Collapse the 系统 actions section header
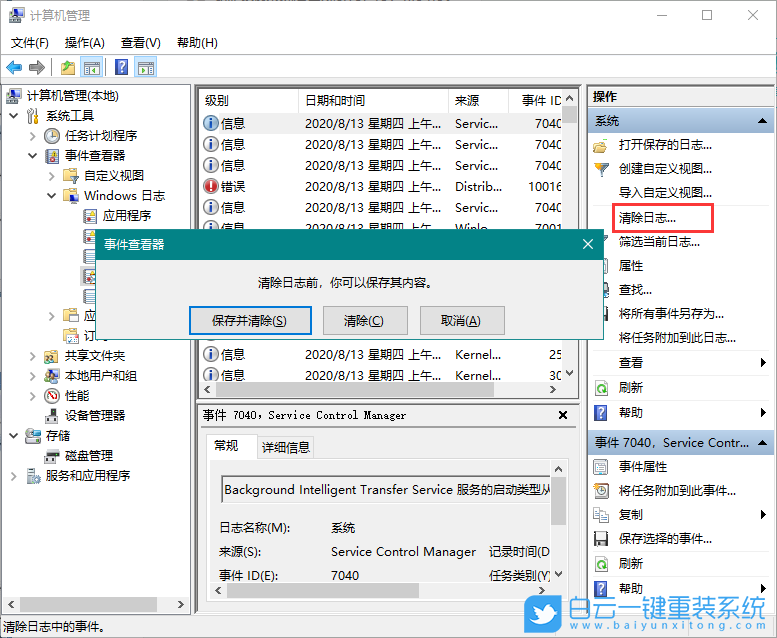 (x=680, y=121)
